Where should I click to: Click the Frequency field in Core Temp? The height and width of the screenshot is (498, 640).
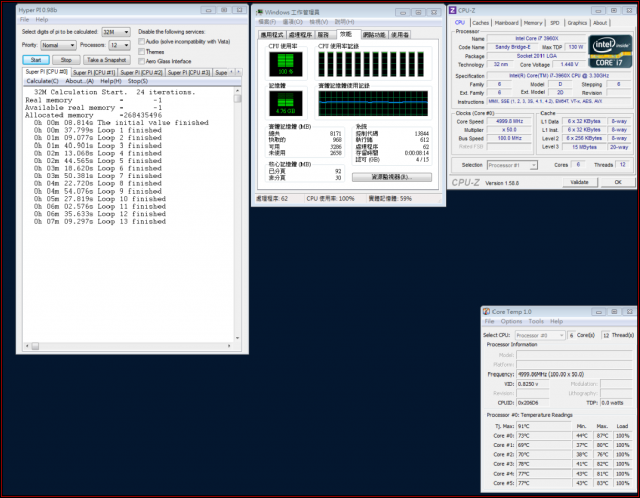574,374
